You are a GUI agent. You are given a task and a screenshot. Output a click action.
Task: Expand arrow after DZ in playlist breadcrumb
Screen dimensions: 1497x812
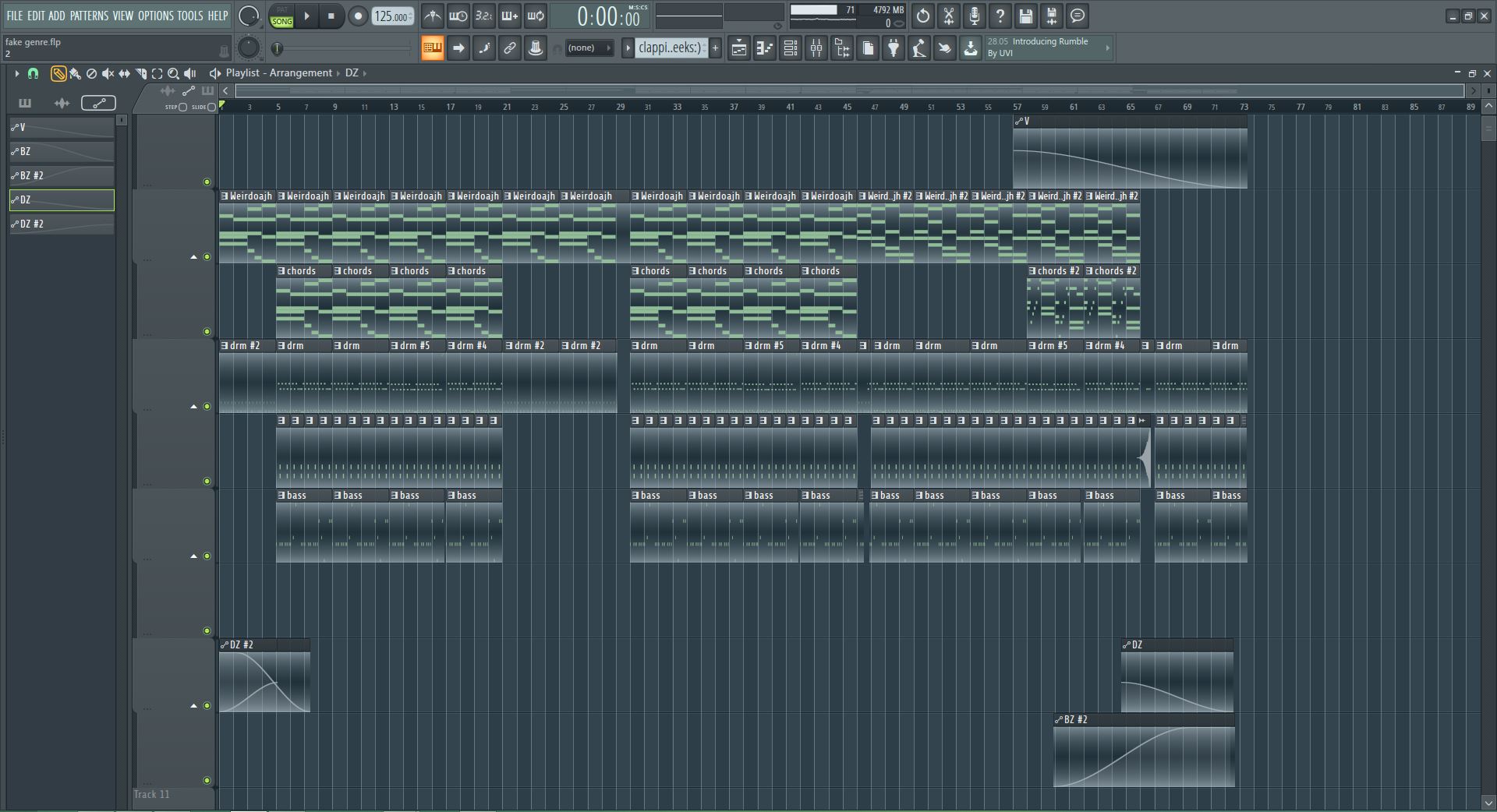pyautogui.click(x=364, y=73)
